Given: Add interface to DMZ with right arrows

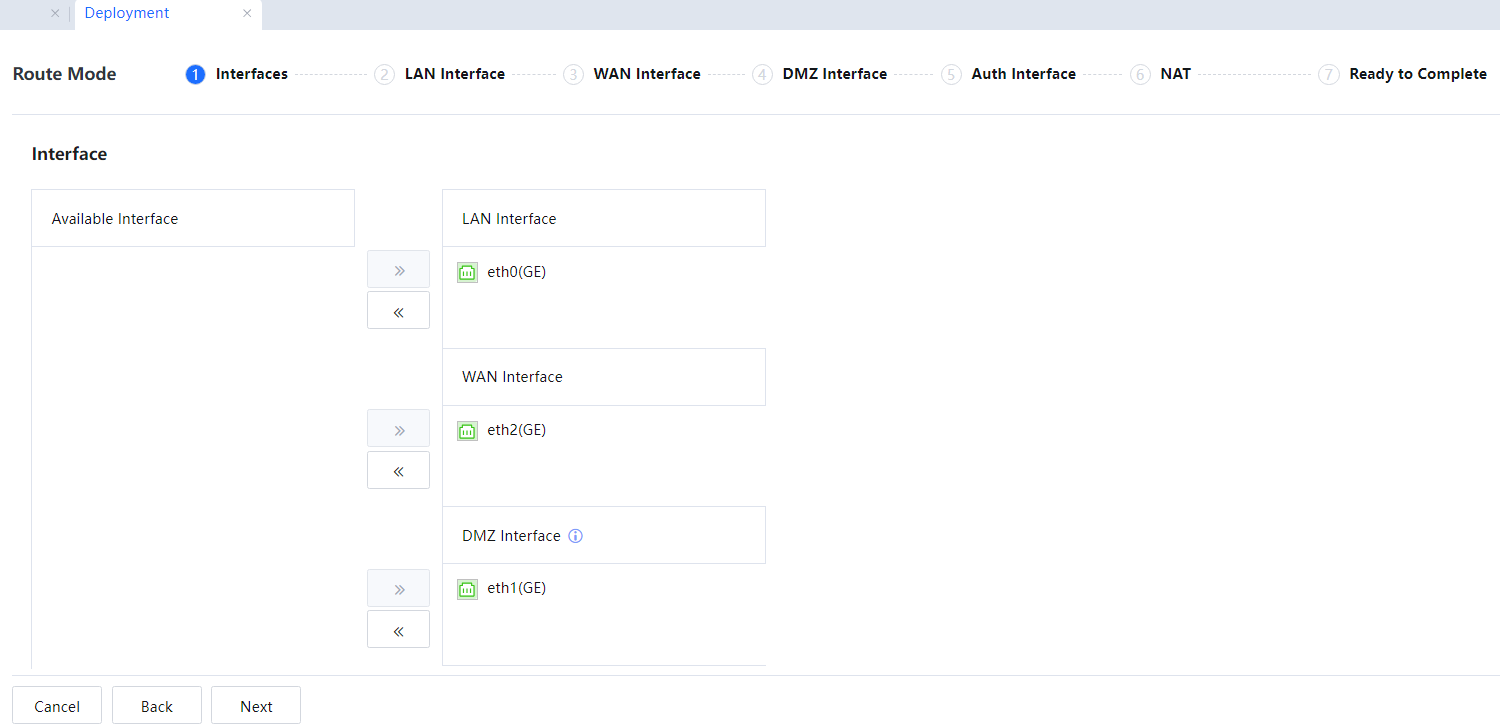Looking at the screenshot, I should tap(398, 588).
